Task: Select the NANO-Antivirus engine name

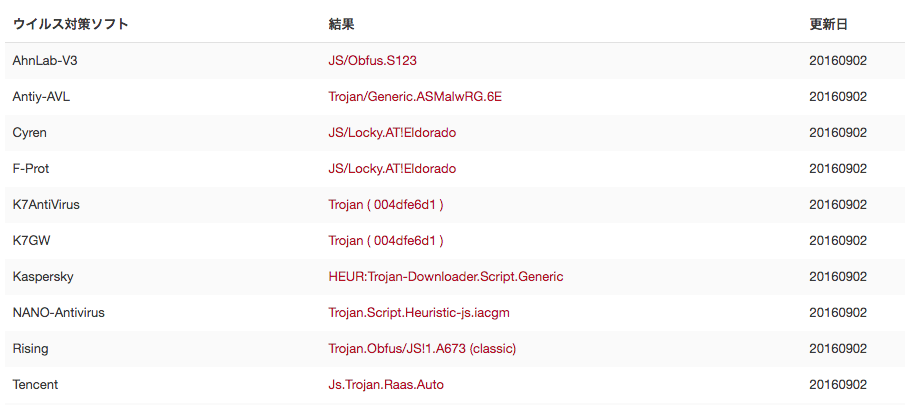Action: point(58,313)
